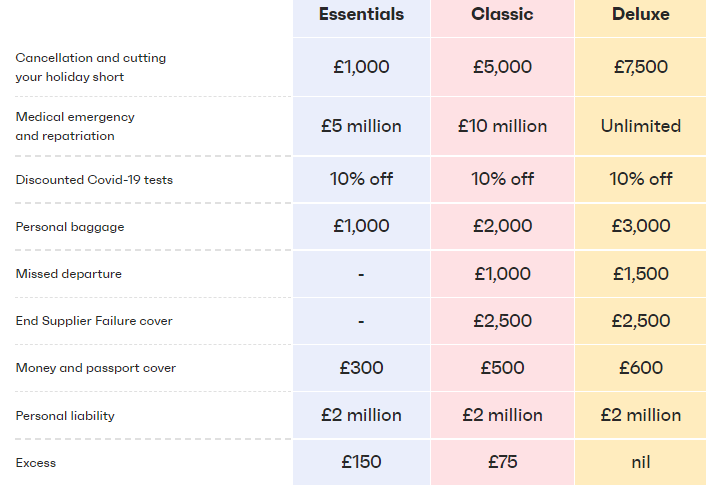Screen dimensions: 708x485
Task: Click the Personal baggage row label
Action: coord(70,227)
